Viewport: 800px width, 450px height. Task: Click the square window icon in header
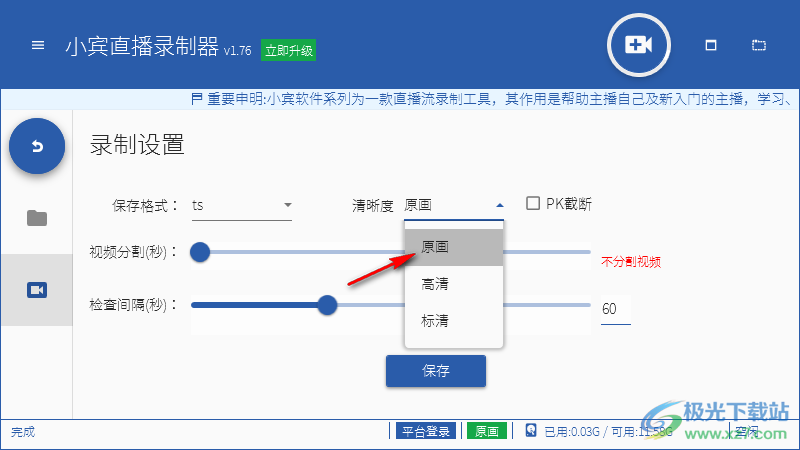click(711, 45)
